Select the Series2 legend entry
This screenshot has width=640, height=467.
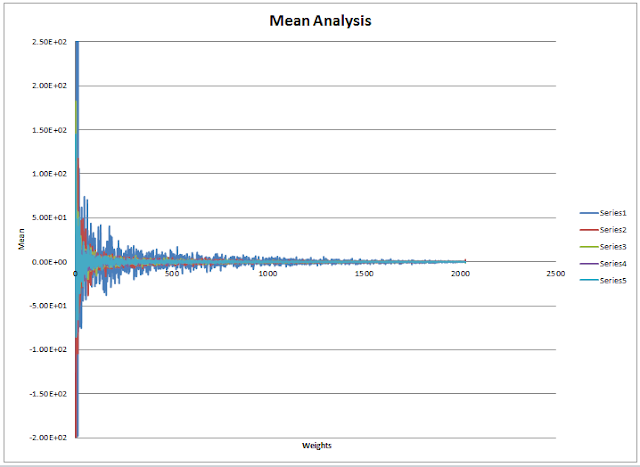pos(603,230)
